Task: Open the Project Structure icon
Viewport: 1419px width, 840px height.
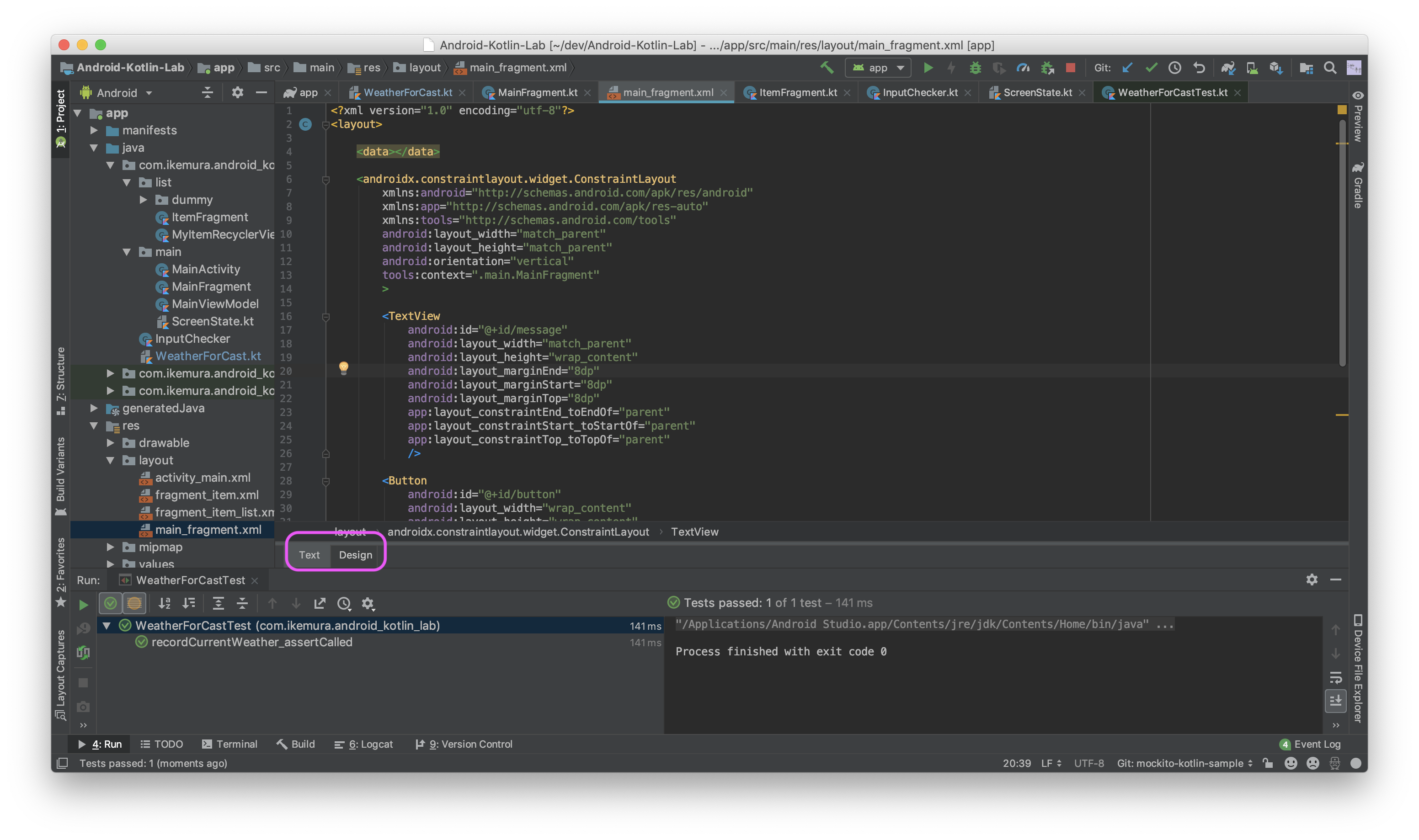Action: [x=1306, y=68]
